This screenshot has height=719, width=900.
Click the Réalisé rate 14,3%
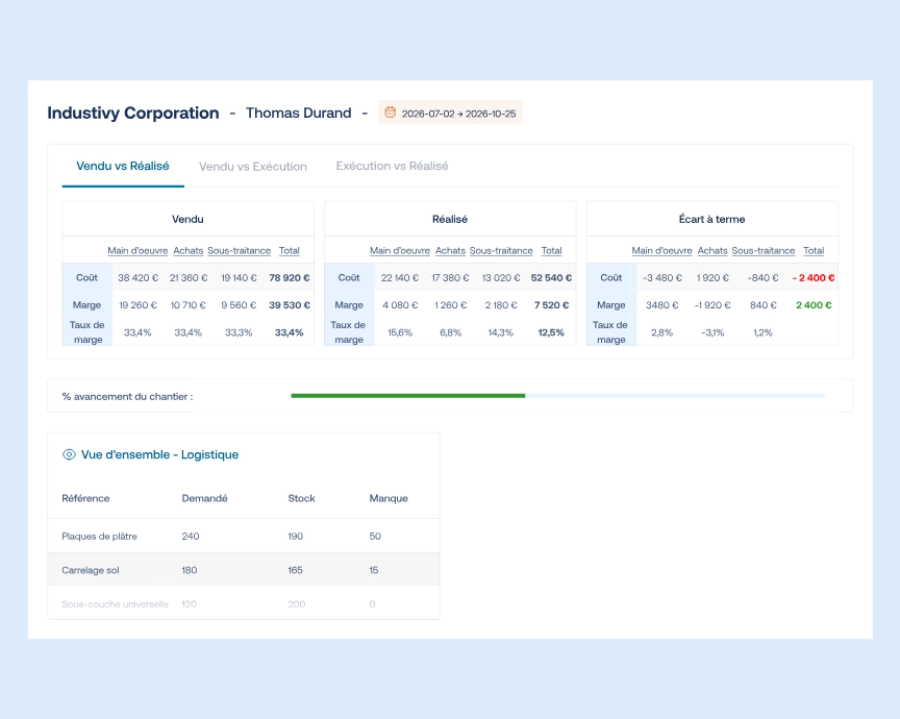501,333
